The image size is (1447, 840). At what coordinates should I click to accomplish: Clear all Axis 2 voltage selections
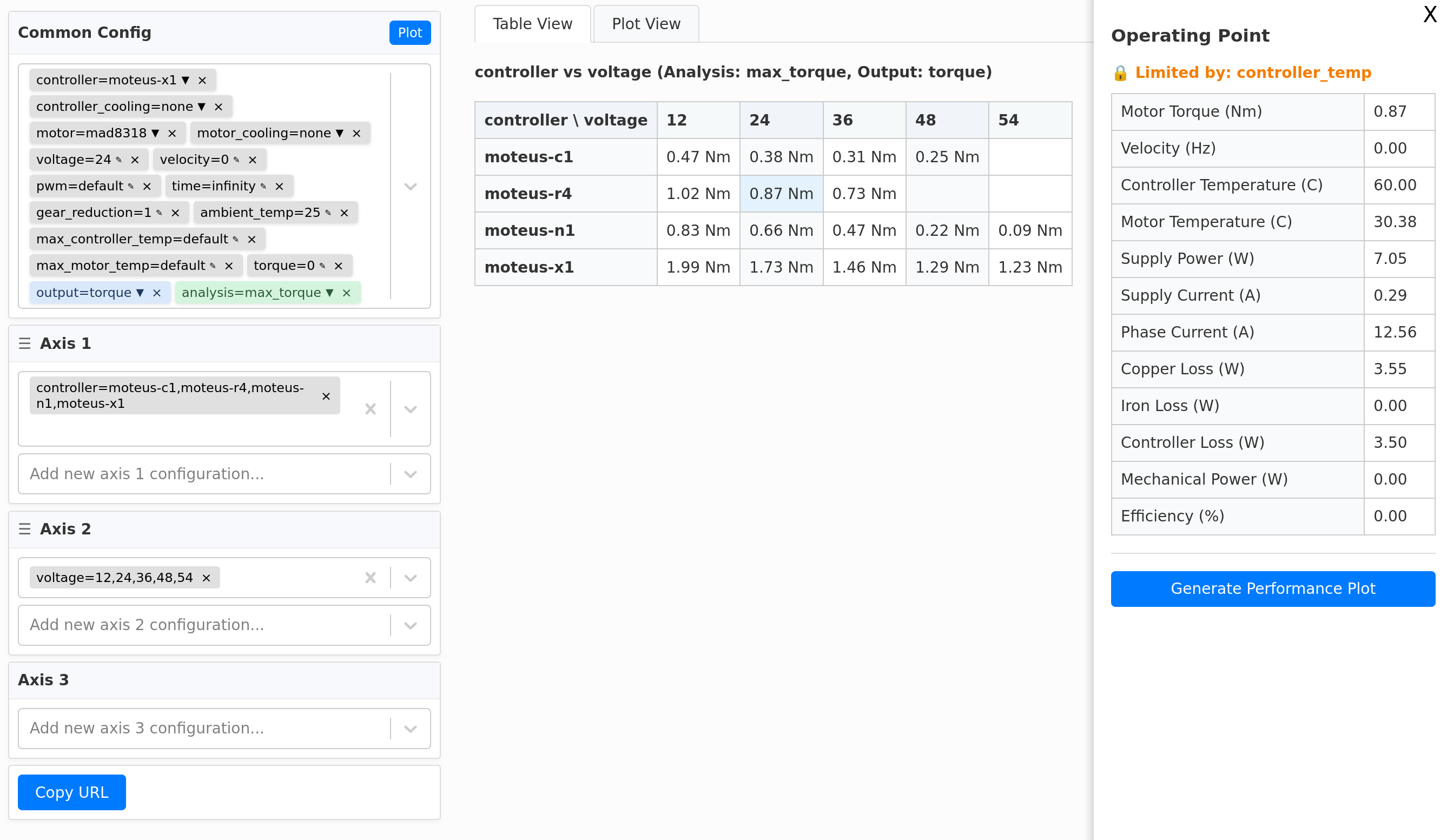(x=371, y=578)
